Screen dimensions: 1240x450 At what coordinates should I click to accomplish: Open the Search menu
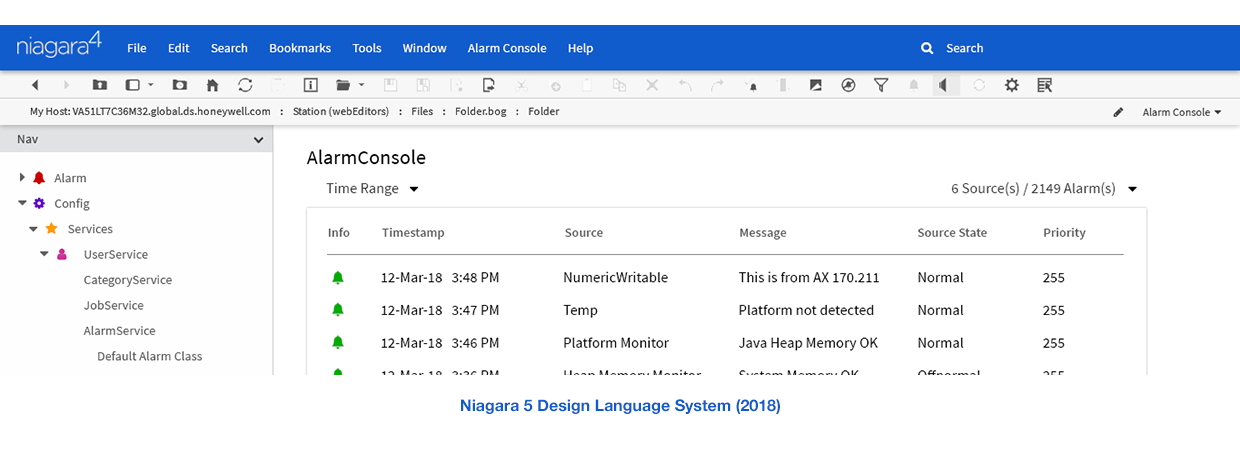coord(229,48)
